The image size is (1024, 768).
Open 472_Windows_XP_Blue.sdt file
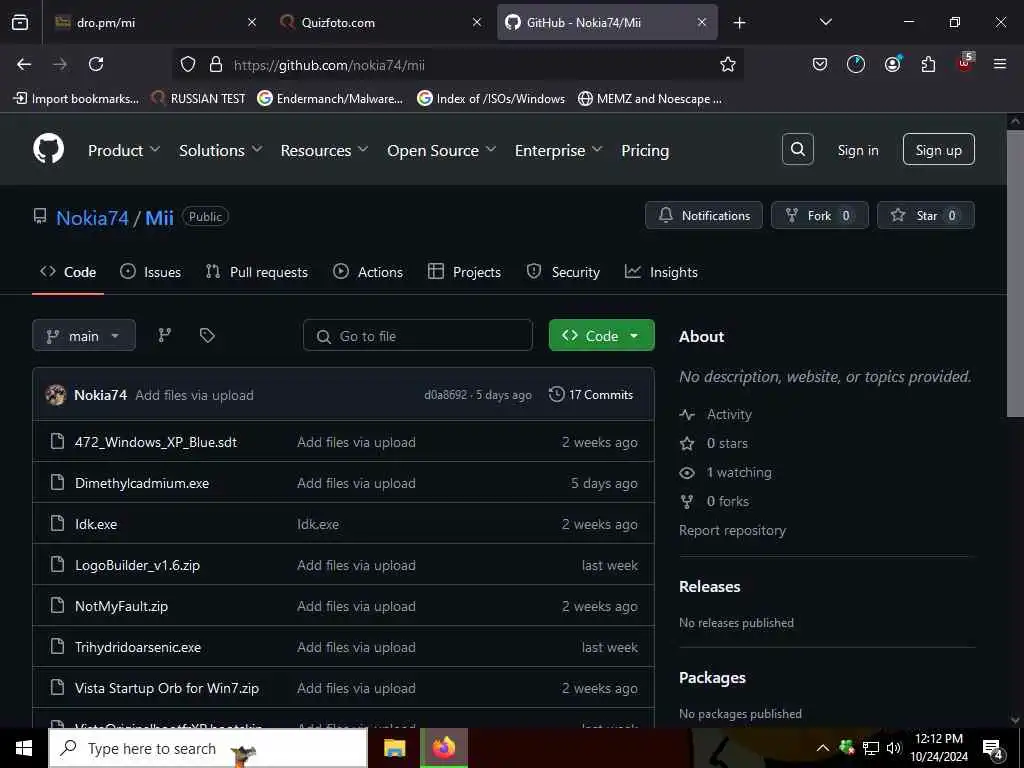point(155,442)
